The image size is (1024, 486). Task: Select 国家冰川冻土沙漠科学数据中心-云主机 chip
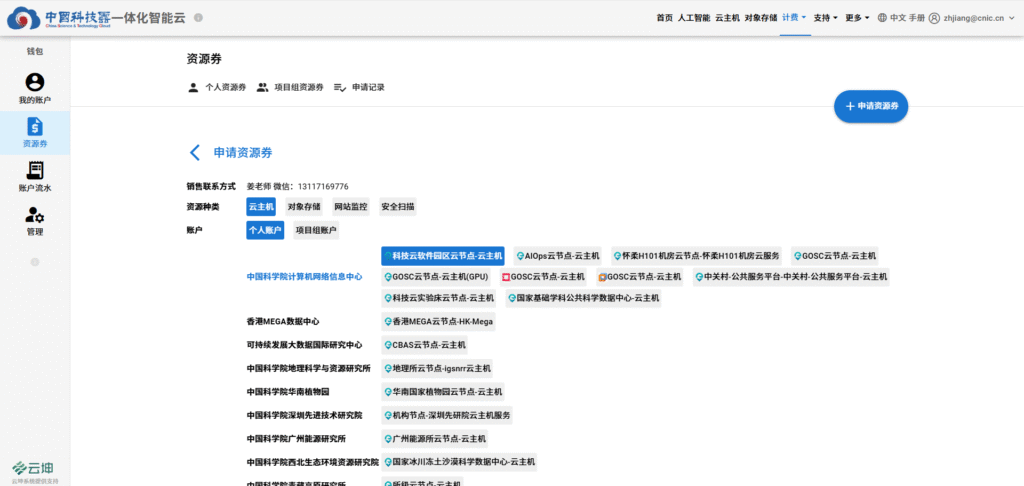459,462
